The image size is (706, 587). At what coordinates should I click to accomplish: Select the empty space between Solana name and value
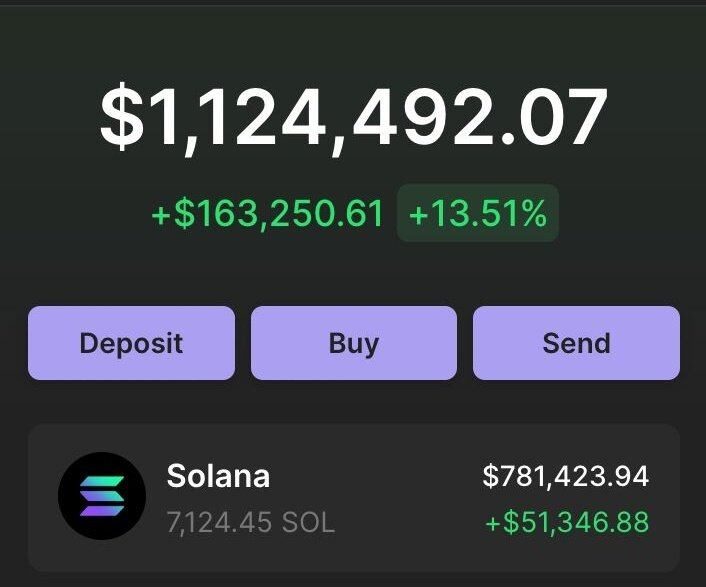[x=376, y=476]
